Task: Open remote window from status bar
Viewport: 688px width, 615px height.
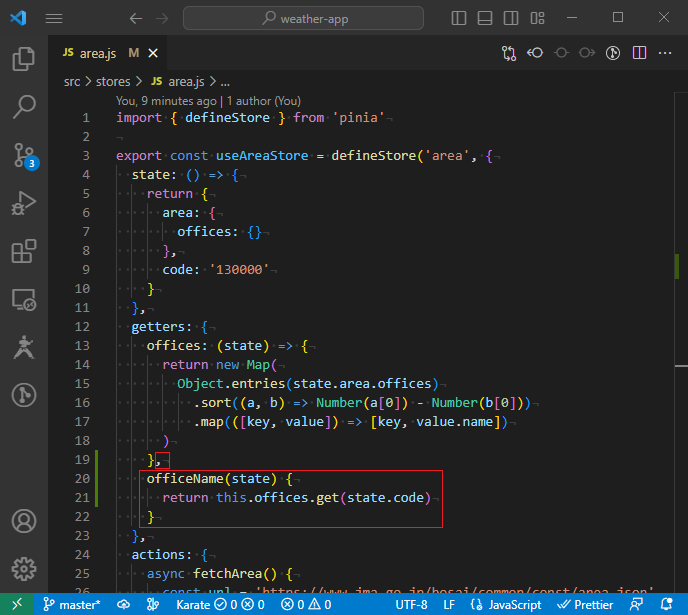Action: [17, 604]
